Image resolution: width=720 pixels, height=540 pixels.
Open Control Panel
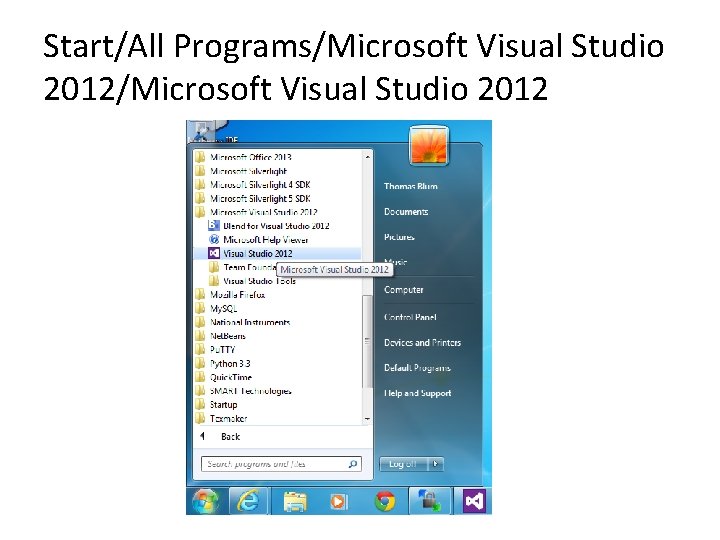pos(410,317)
